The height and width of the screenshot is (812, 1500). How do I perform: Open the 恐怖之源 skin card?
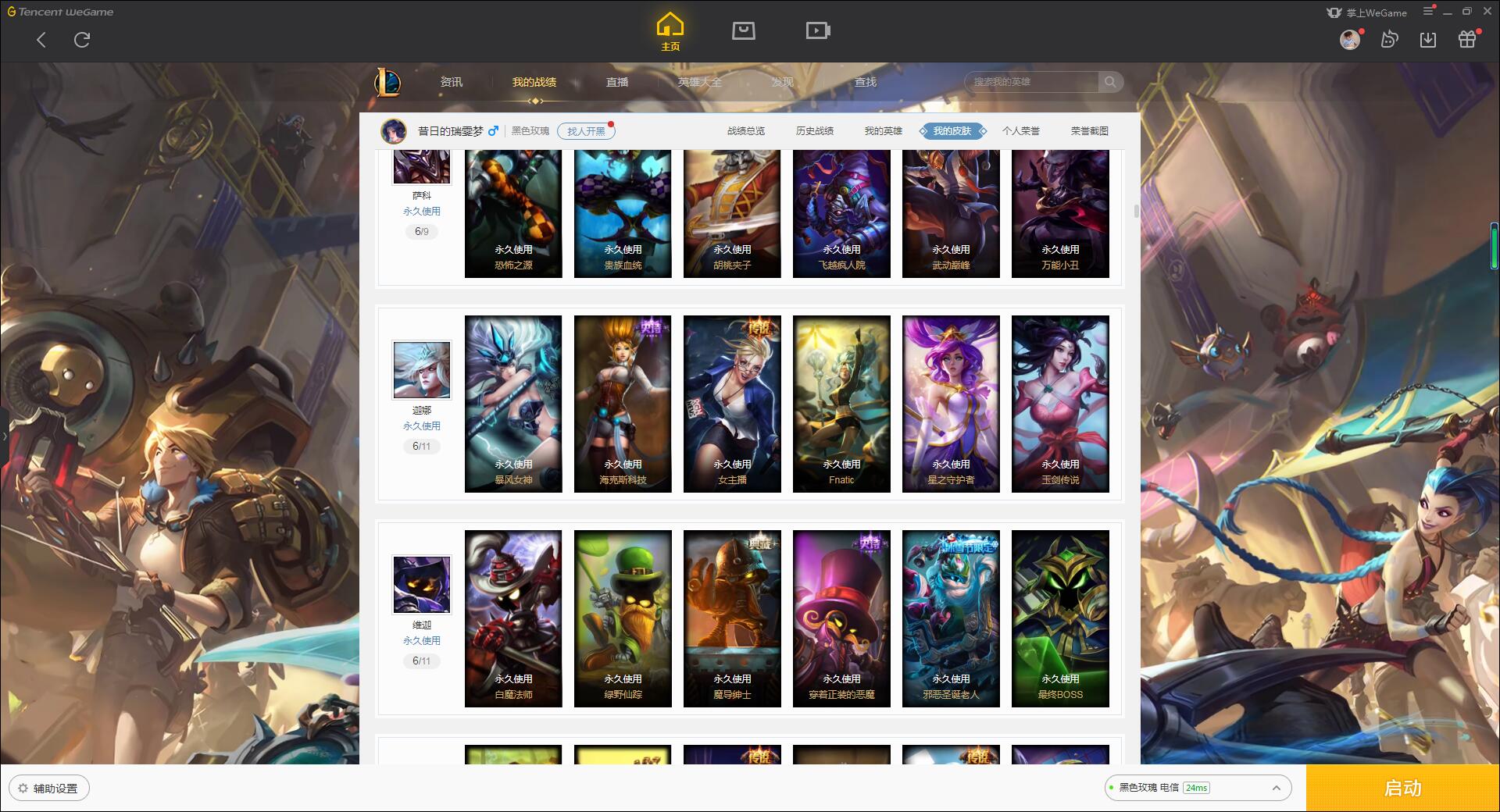[513, 213]
